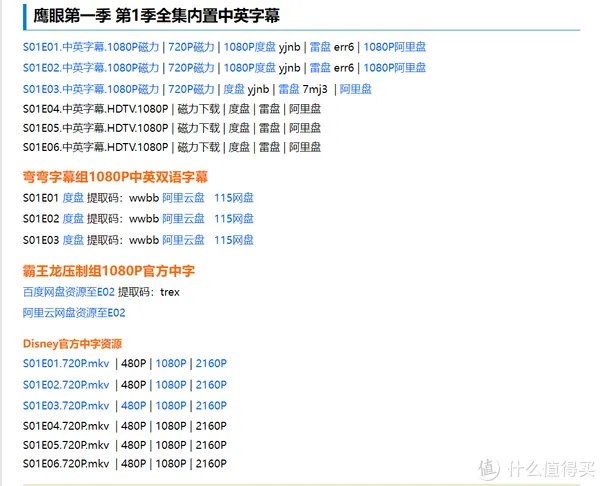Click heading 鹰眼第一季 第1季全集内置中英字幕
Screen dimensions: 600x486
point(157,16)
